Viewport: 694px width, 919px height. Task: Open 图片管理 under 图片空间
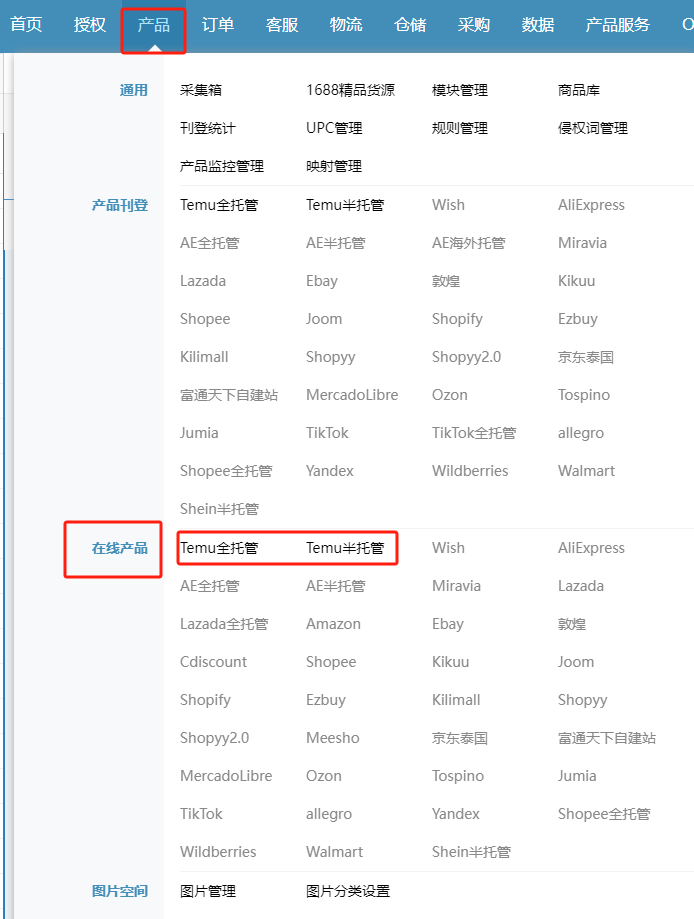coord(208,891)
